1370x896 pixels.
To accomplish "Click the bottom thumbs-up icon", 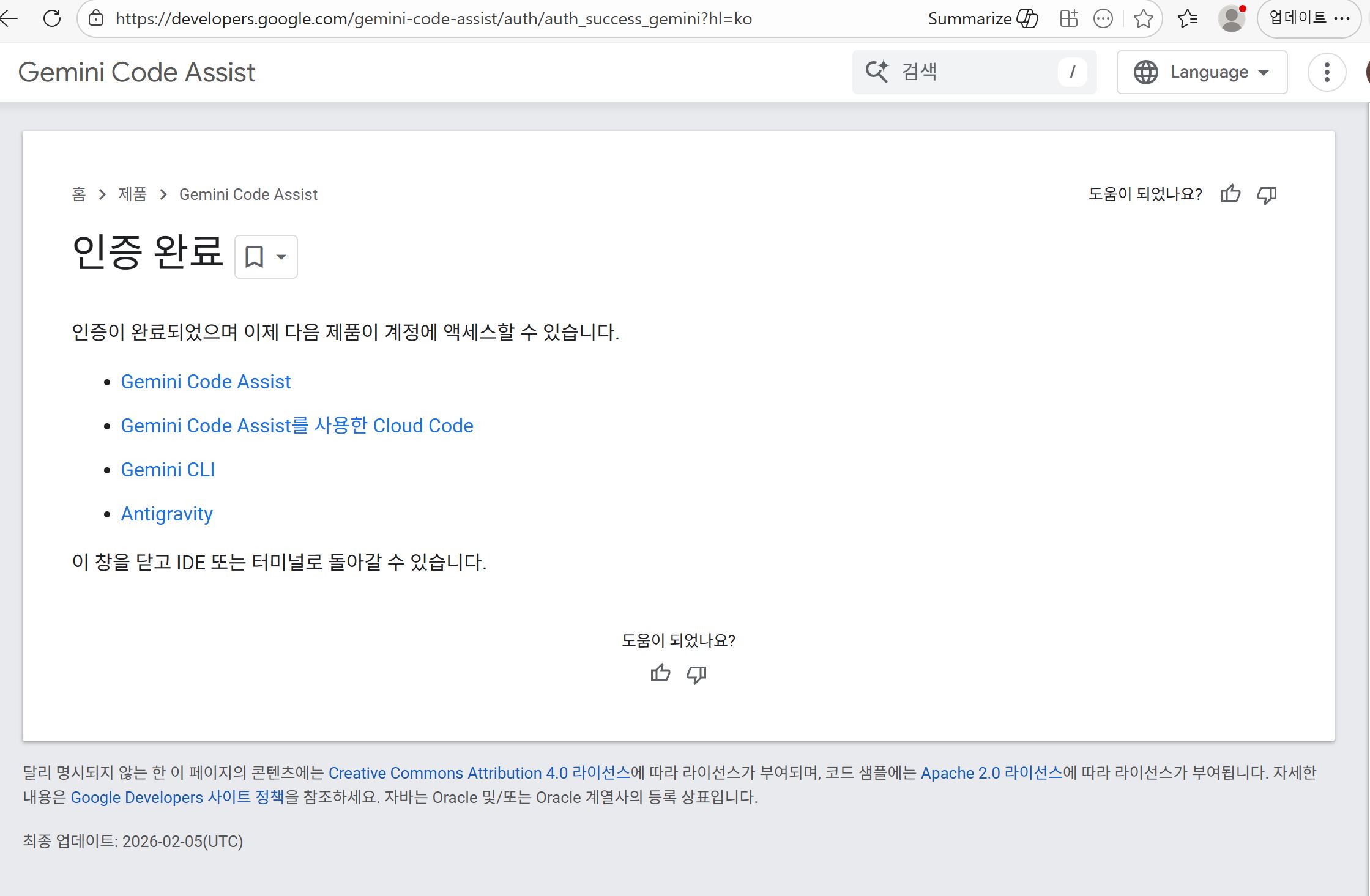I will 660,674.
